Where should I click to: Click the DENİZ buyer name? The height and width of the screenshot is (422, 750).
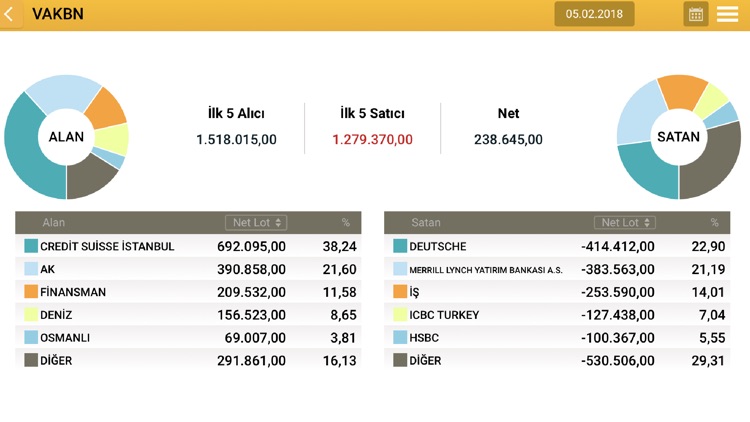pos(56,315)
